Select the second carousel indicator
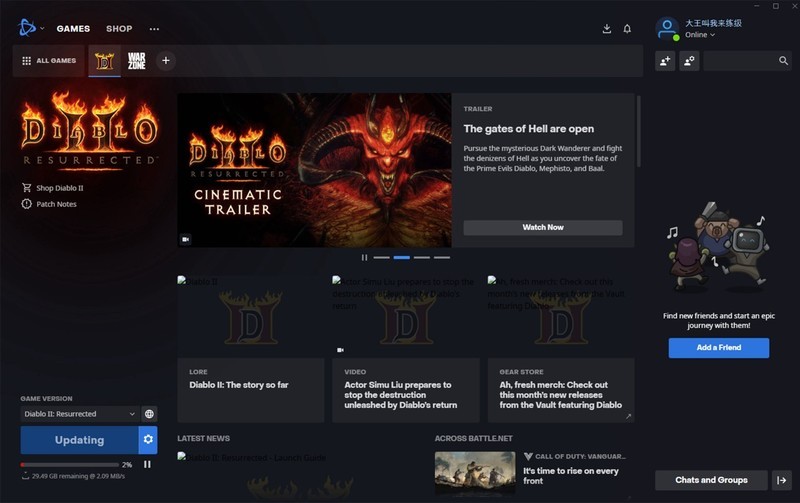 (402, 258)
